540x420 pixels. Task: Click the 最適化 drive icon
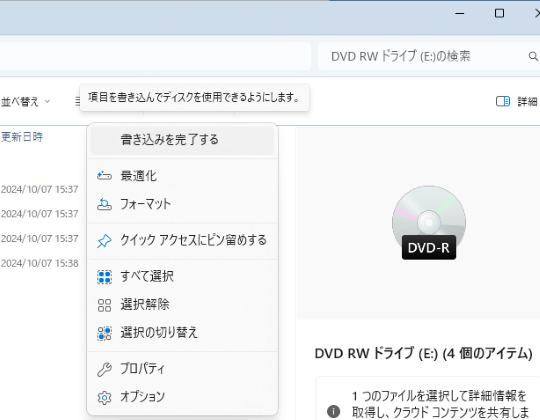(104, 176)
